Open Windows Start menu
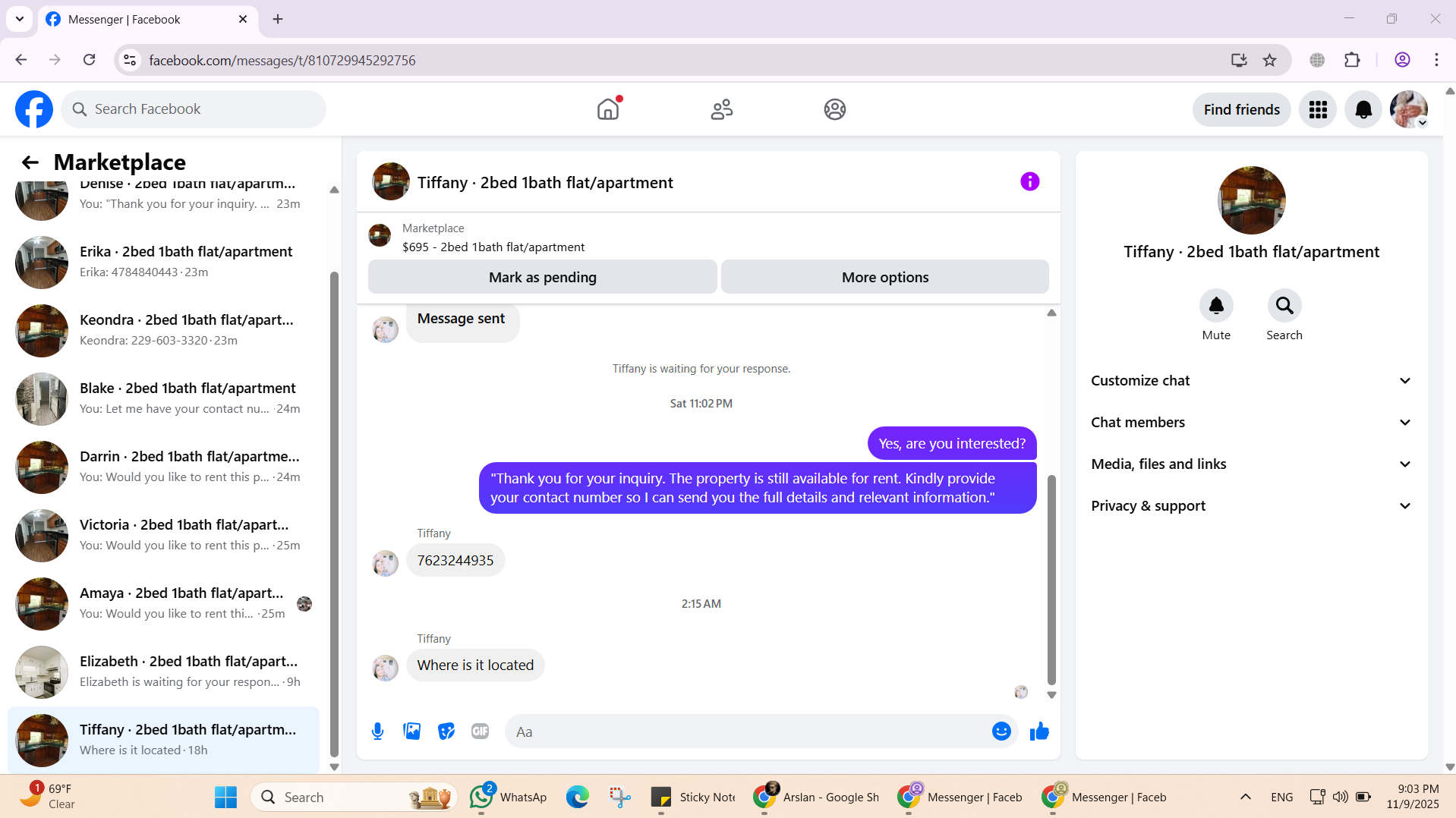This screenshot has height=818, width=1456. pyautogui.click(x=225, y=797)
